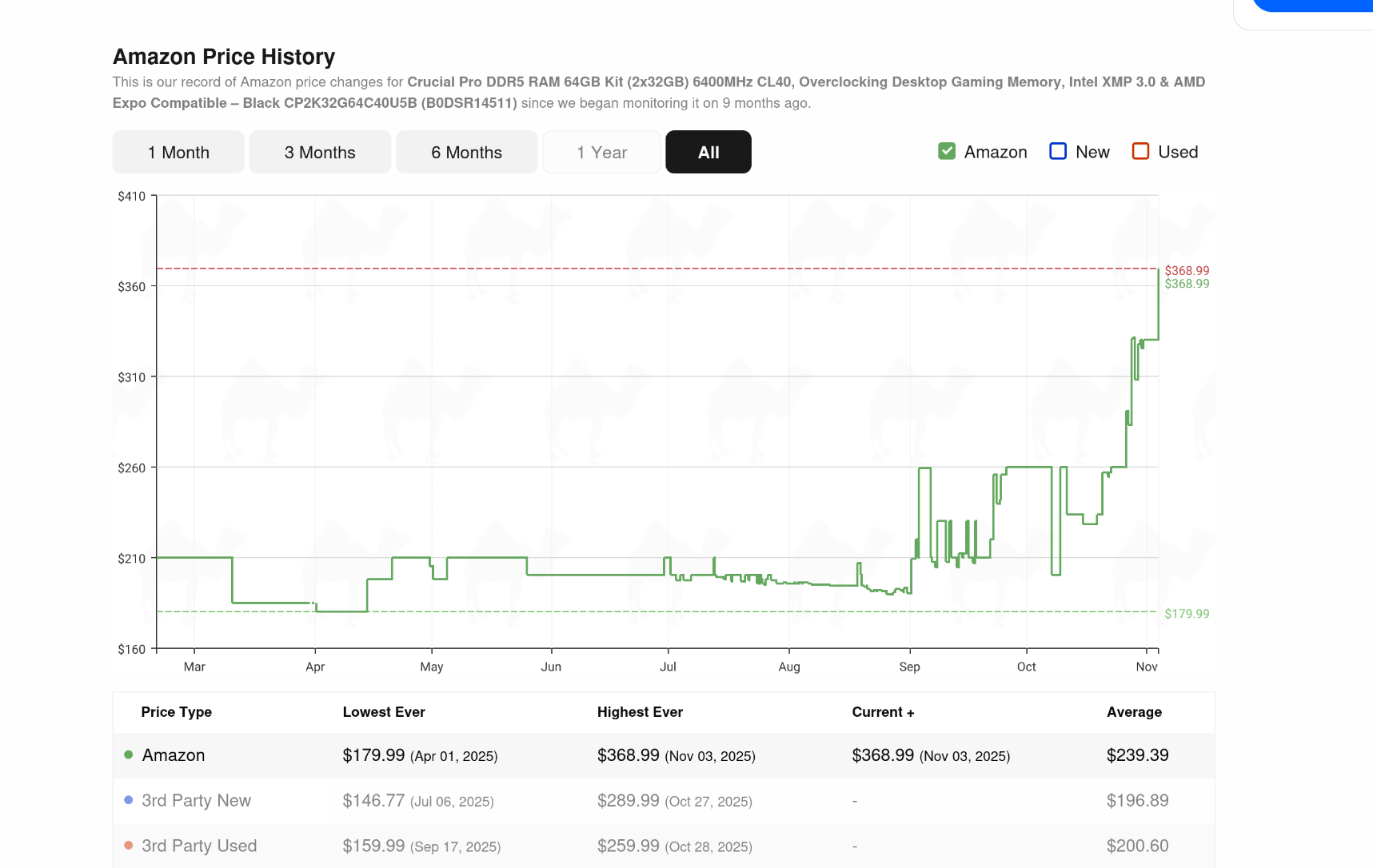Screen dimensions: 1373x868
Task: Click the $368.99 highest price label
Action: point(1187,270)
